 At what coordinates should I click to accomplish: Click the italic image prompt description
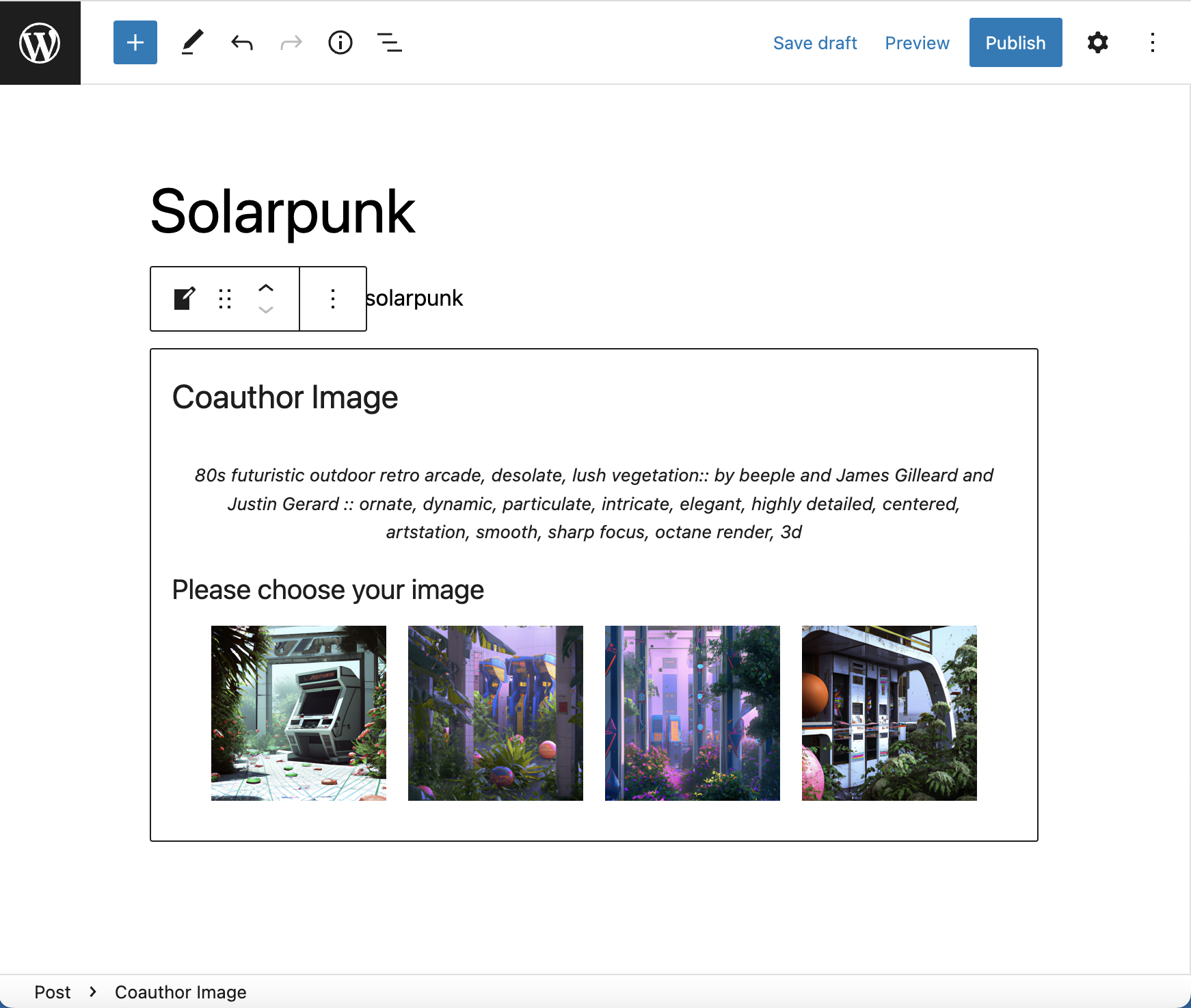(x=593, y=503)
